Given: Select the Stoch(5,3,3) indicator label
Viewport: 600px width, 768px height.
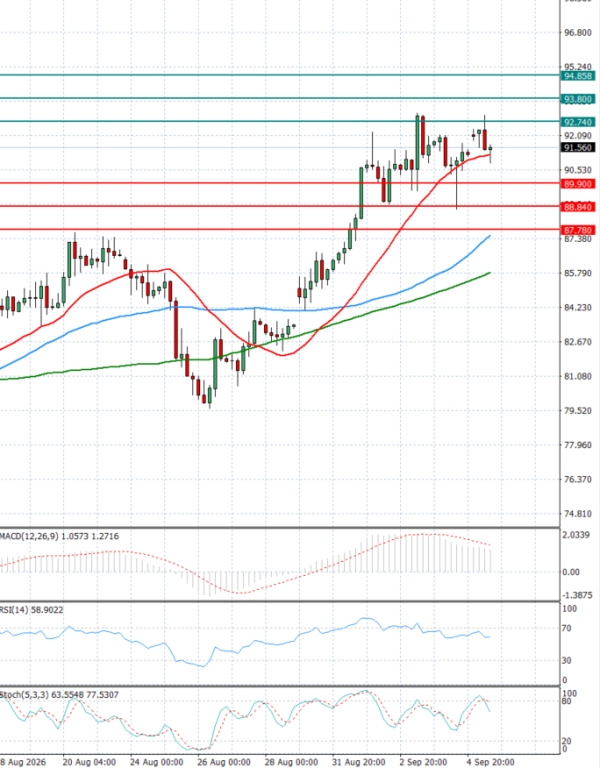Looking at the screenshot, I should click(59, 695).
